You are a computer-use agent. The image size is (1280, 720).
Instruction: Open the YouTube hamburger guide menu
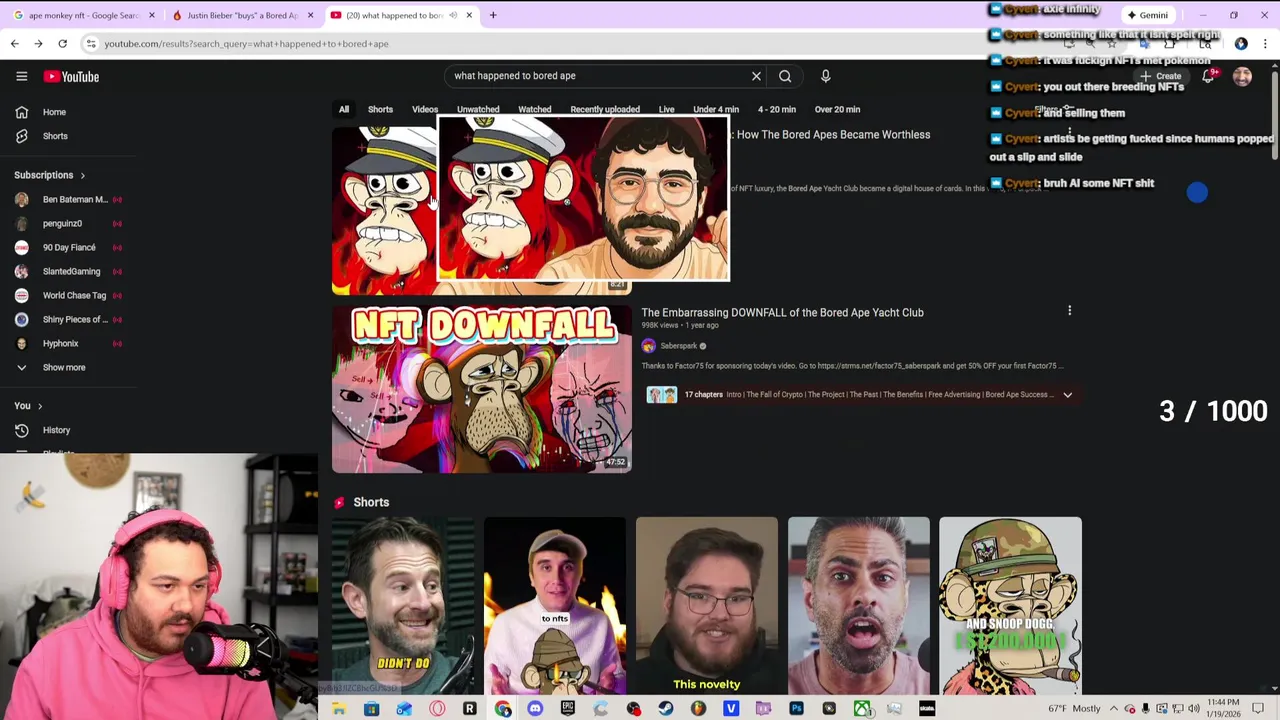click(x=21, y=76)
